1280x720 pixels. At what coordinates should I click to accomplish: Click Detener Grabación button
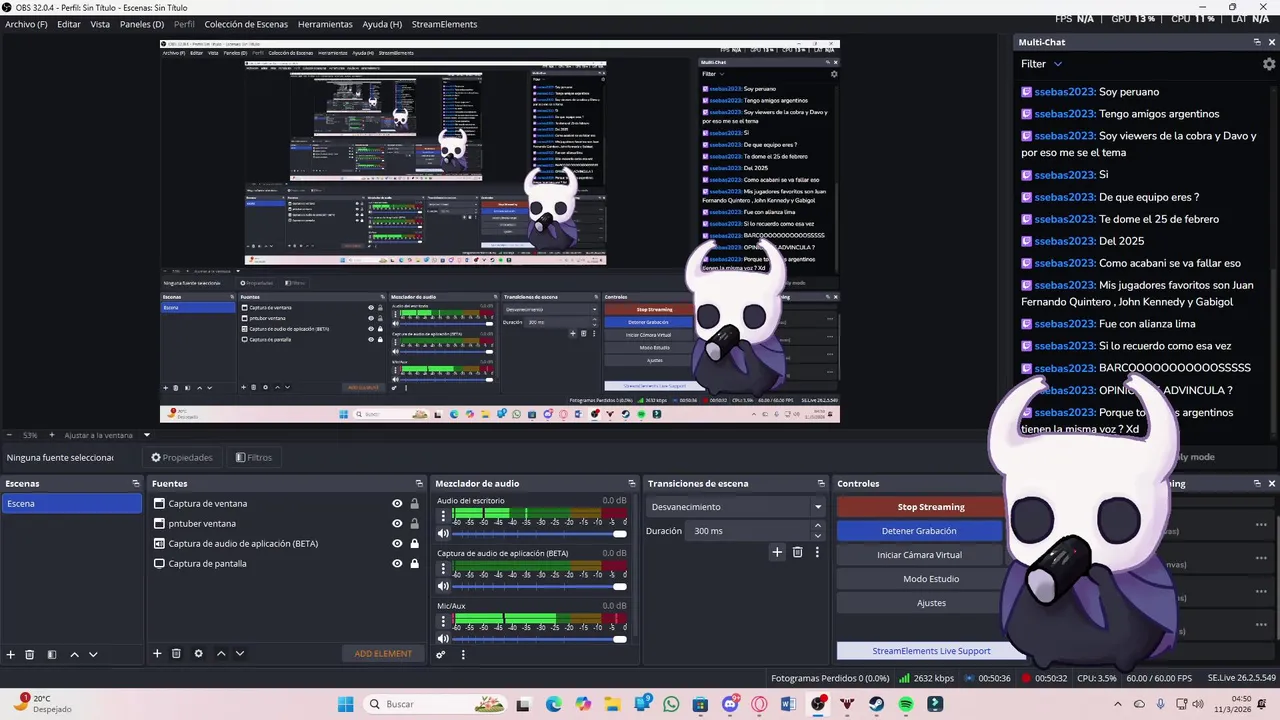click(x=919, y=531)
